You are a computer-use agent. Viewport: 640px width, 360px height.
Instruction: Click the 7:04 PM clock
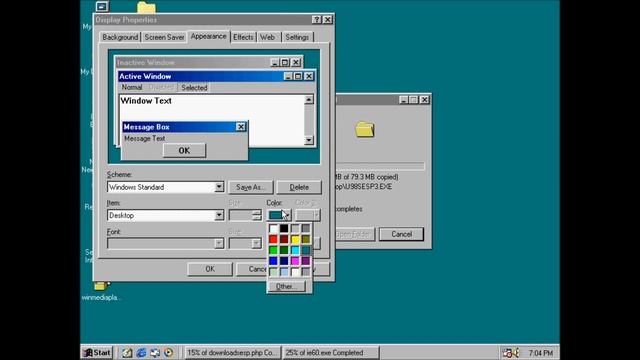click(x=540, y=353)
